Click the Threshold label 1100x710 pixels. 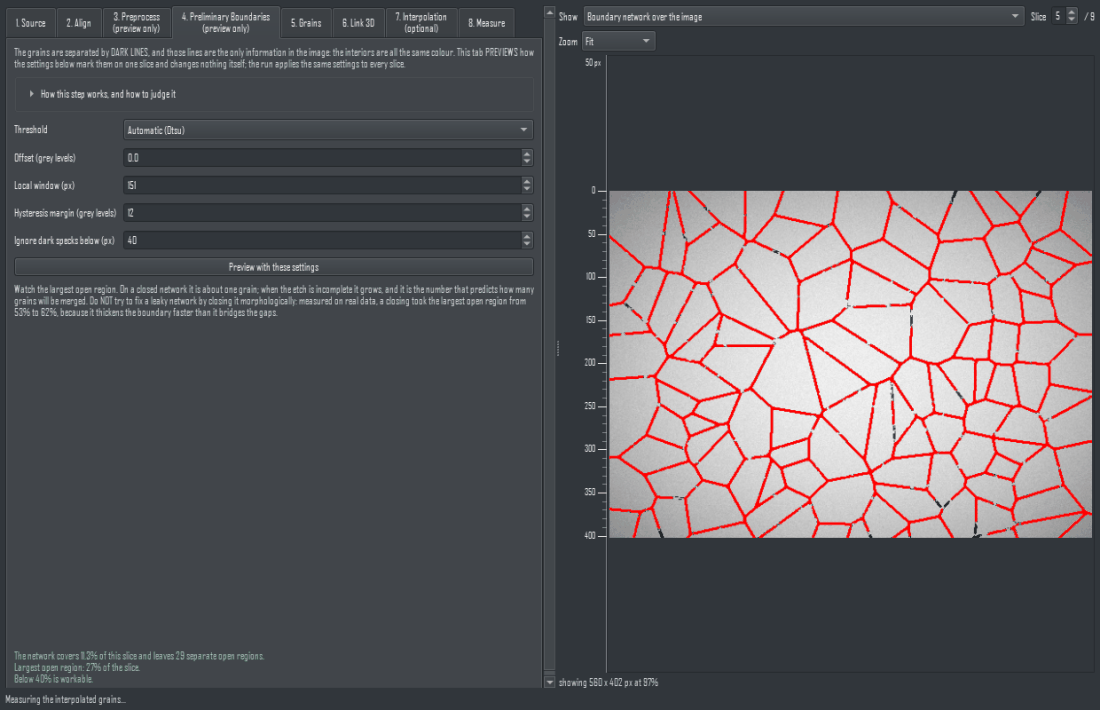31,130
